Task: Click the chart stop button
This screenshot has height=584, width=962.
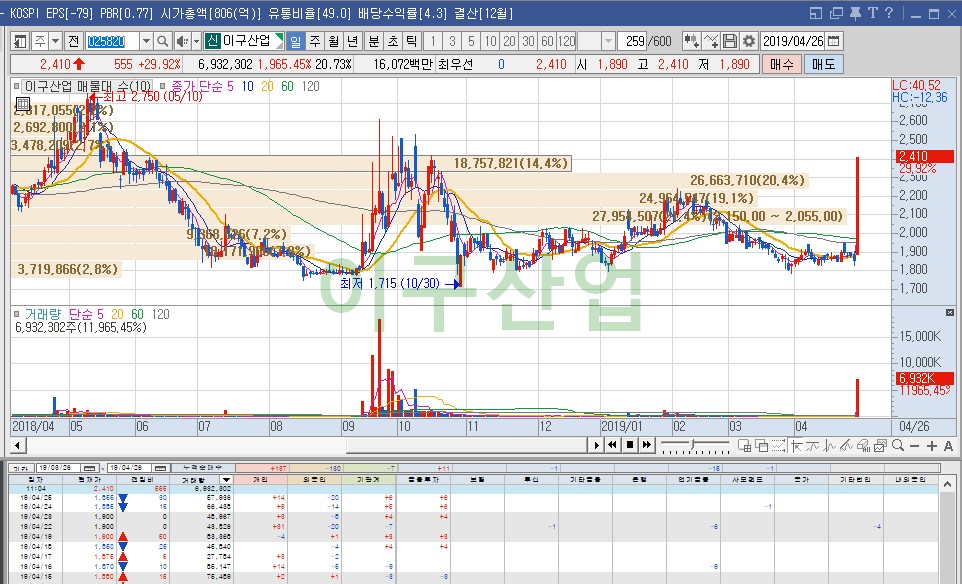Action: point(629,445)
